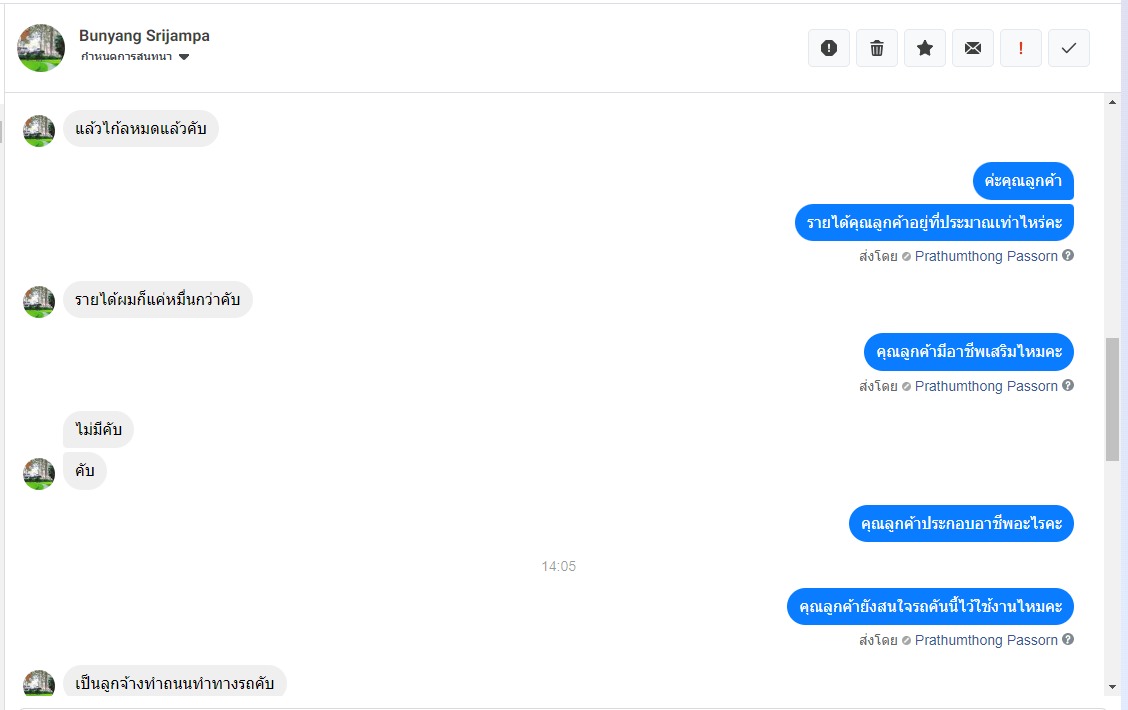Click the 14:05 timestamp in chat
This screenshot has width=1128, height=710.
tap(558, 566)
